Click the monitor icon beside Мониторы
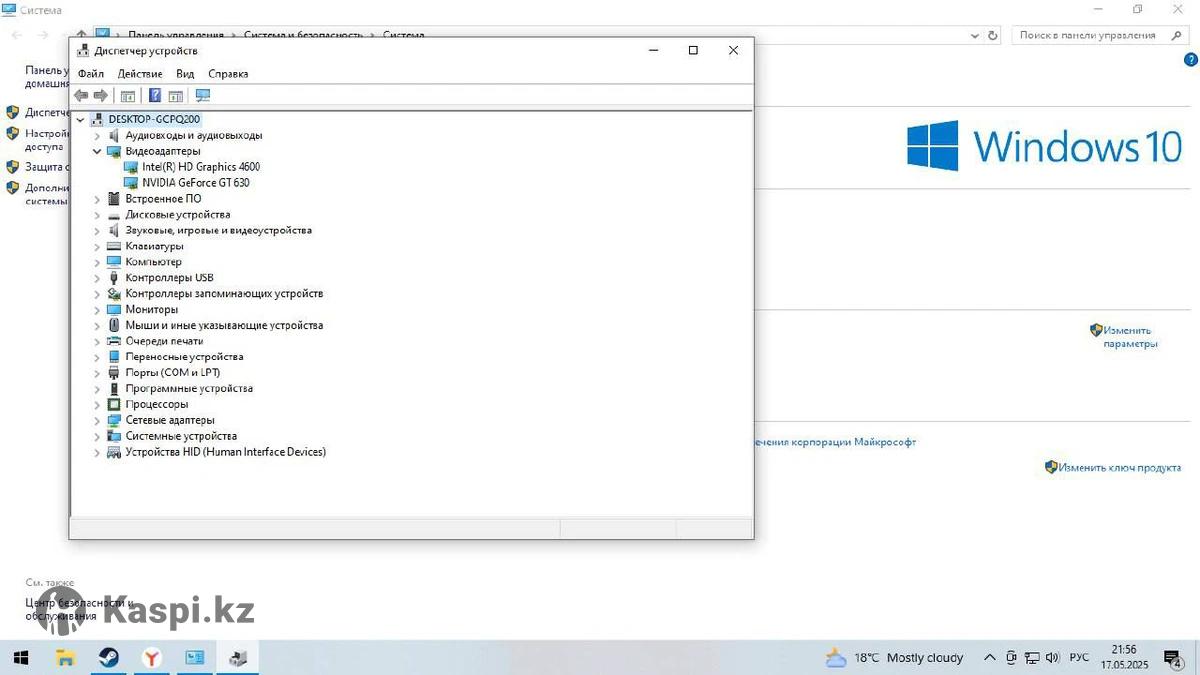Viewport: 1200px width, 675px height. [x=114, y=309]
